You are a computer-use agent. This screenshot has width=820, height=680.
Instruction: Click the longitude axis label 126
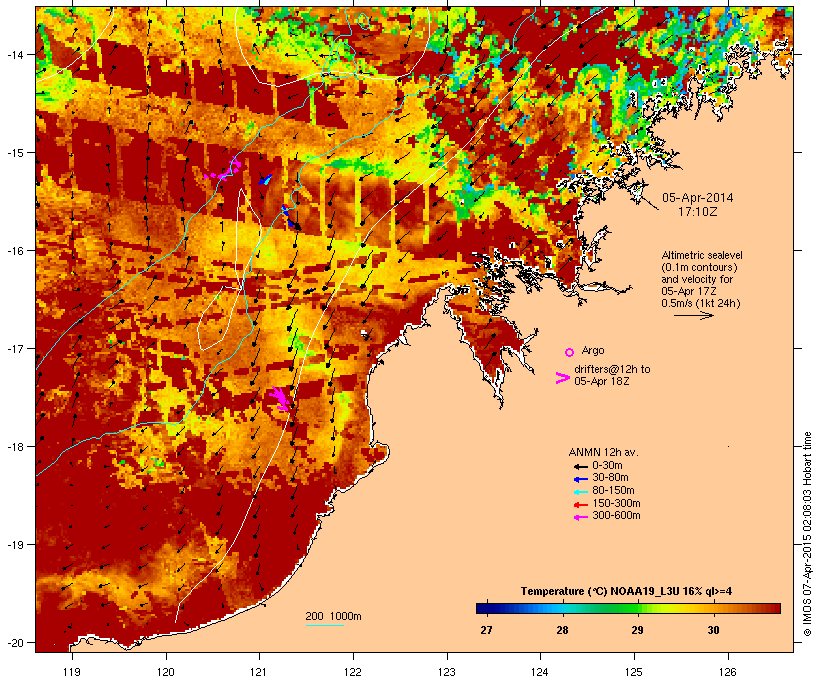click(728, 672)
